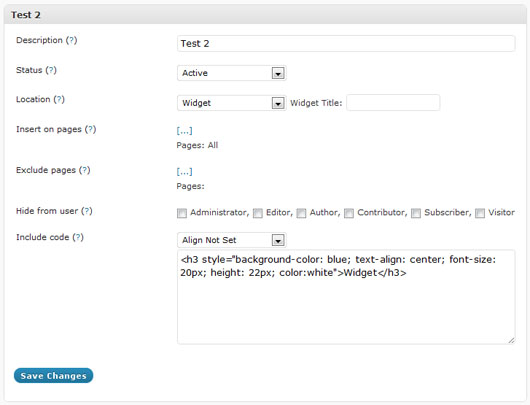Click the Save Changes button
The height and width of the screenshot is (405, 530).
[x=53, y=376]
